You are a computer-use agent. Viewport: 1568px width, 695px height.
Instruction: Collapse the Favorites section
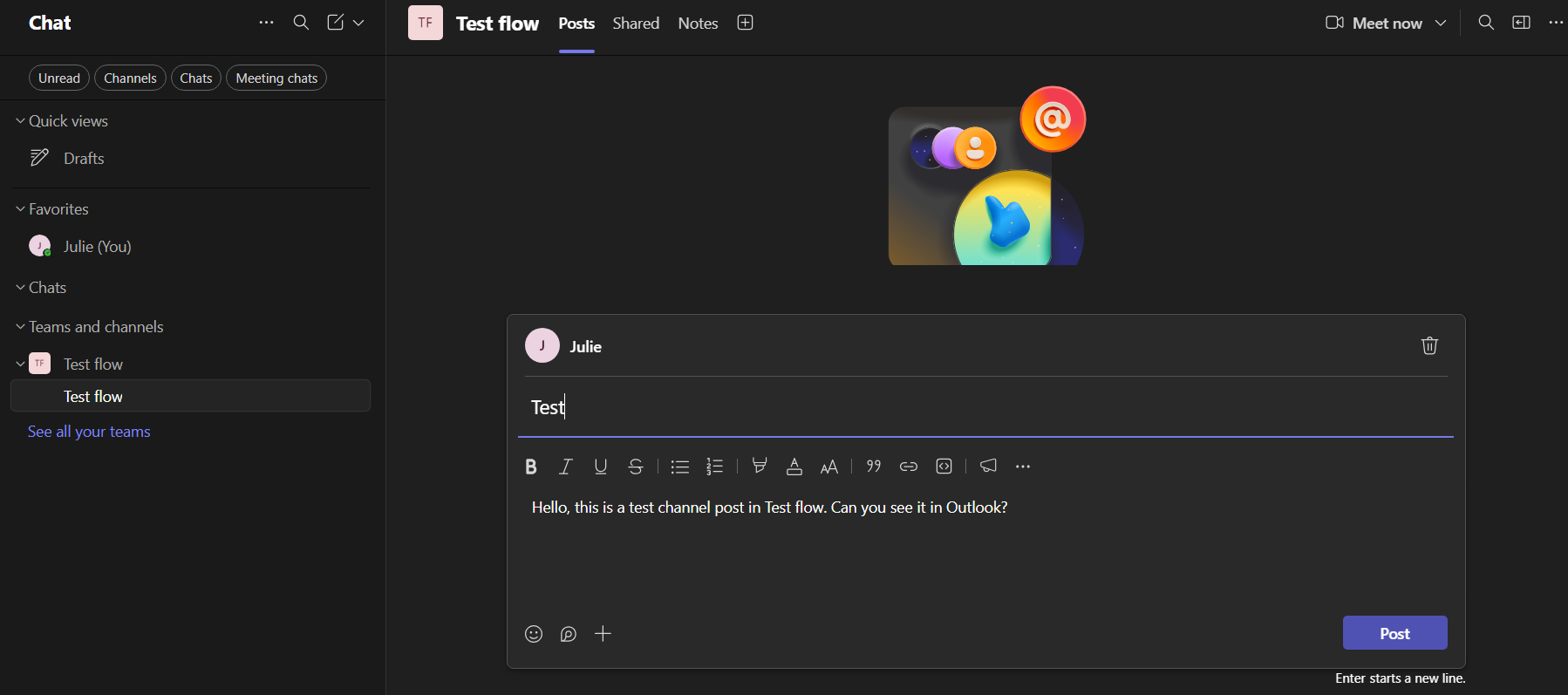click(x=20, y=209)
